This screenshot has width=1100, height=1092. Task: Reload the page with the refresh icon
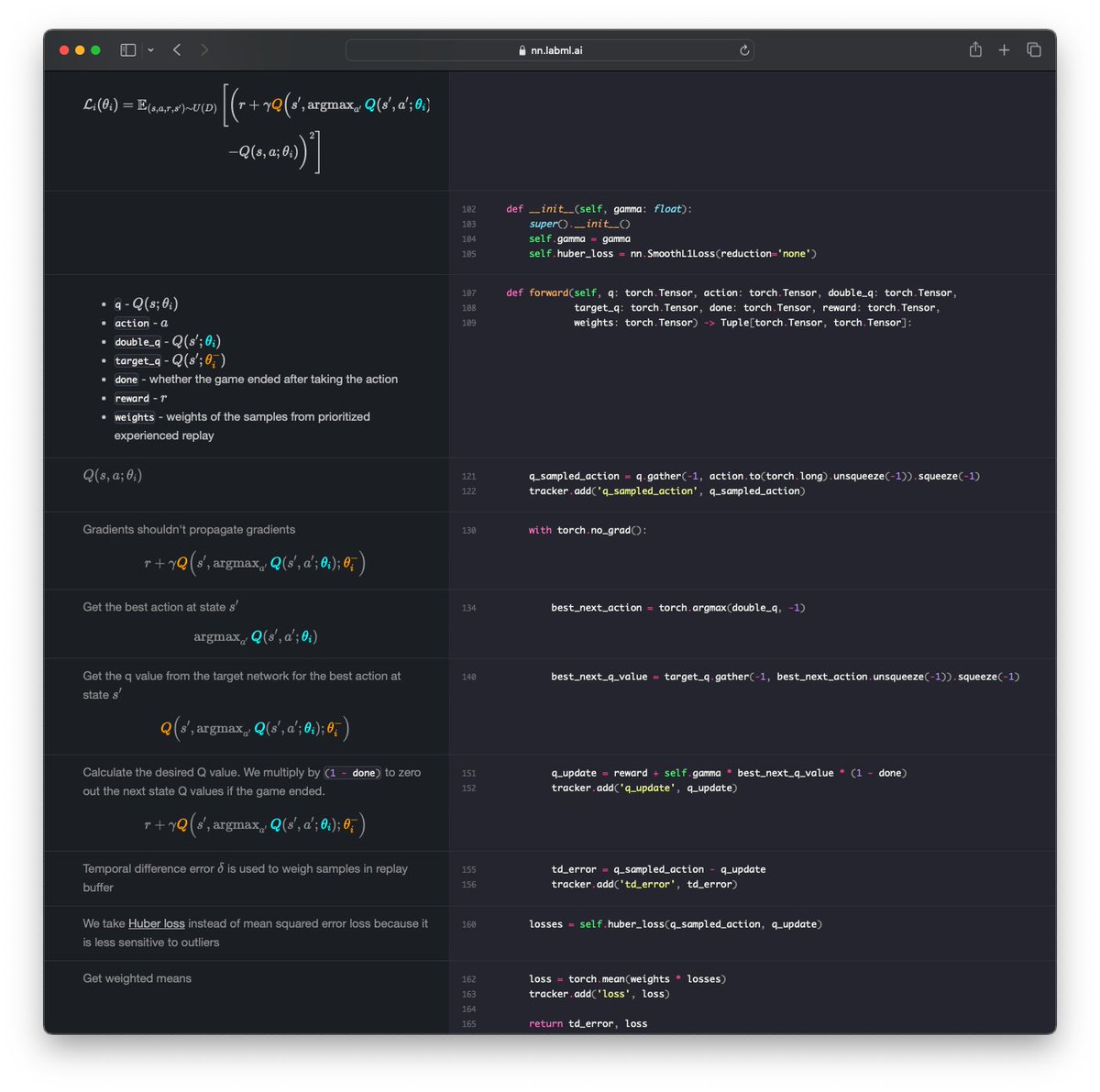(x=744, y=50)
